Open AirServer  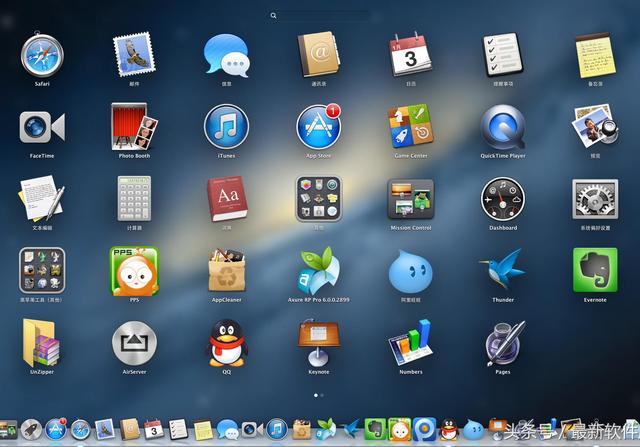[x=134, y=343]
